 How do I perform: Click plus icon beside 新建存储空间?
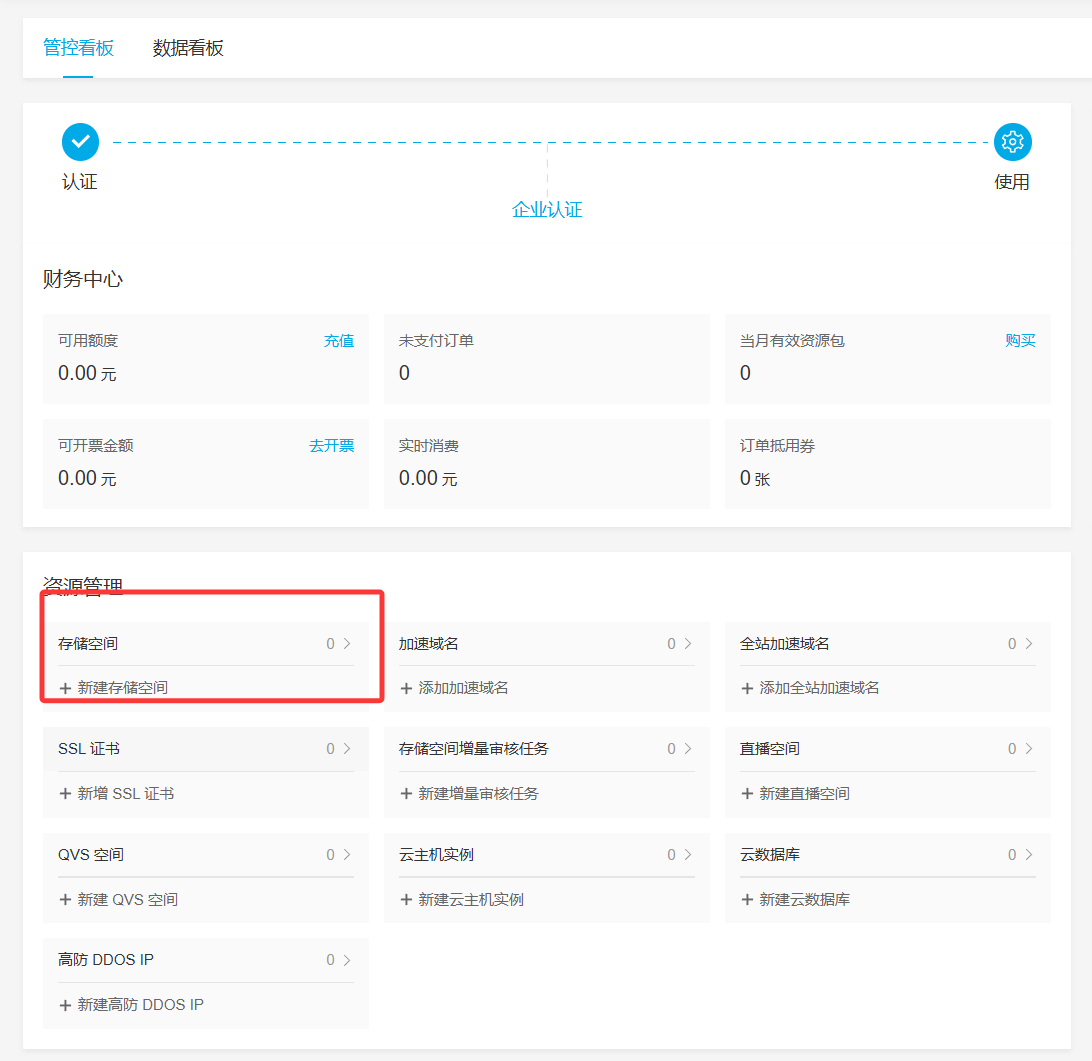tap(65, 688)
